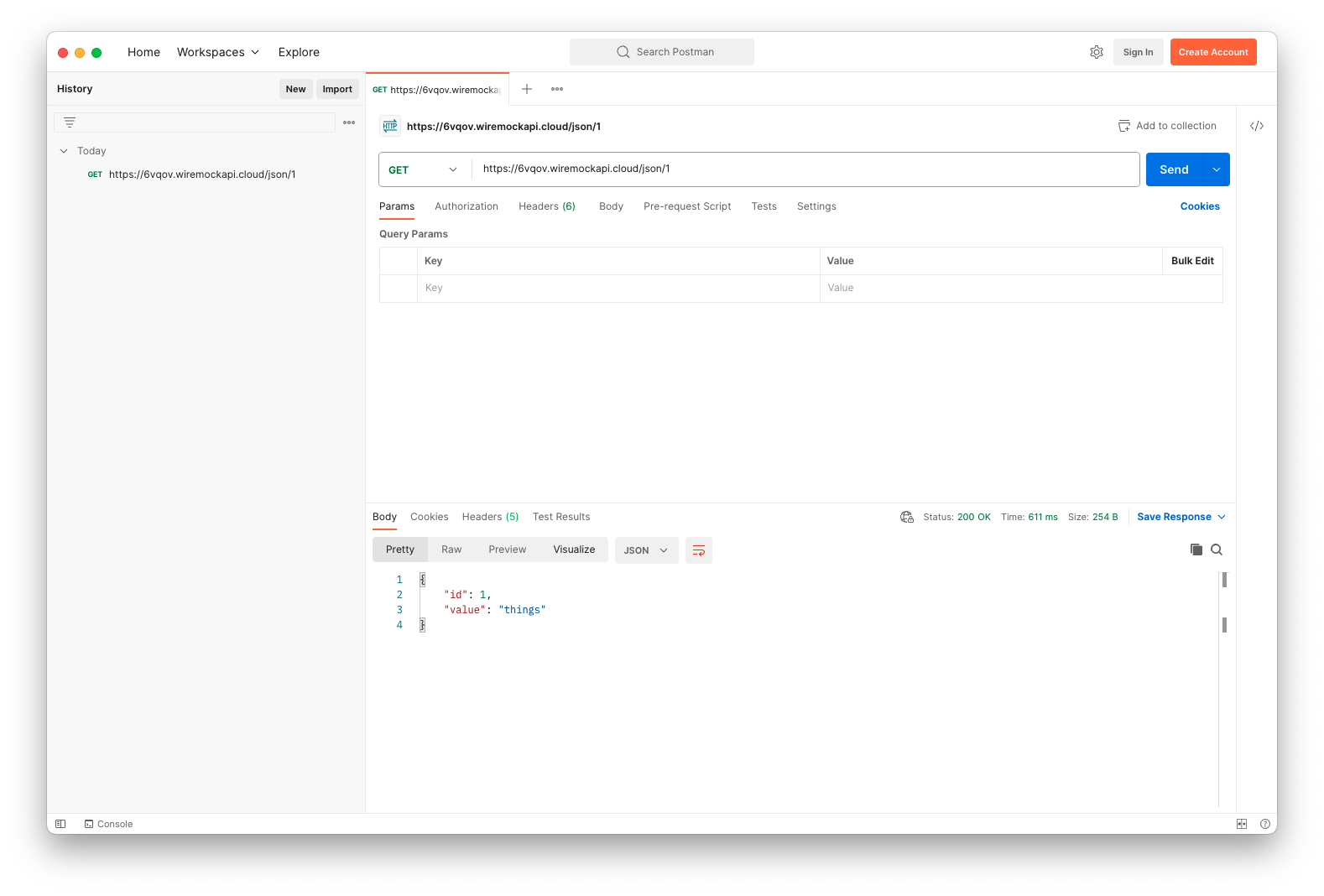Switch to Visualize response view
The height and width of the screenshot is (896, 1324).
pyautogui.click(x=574, y=550)
